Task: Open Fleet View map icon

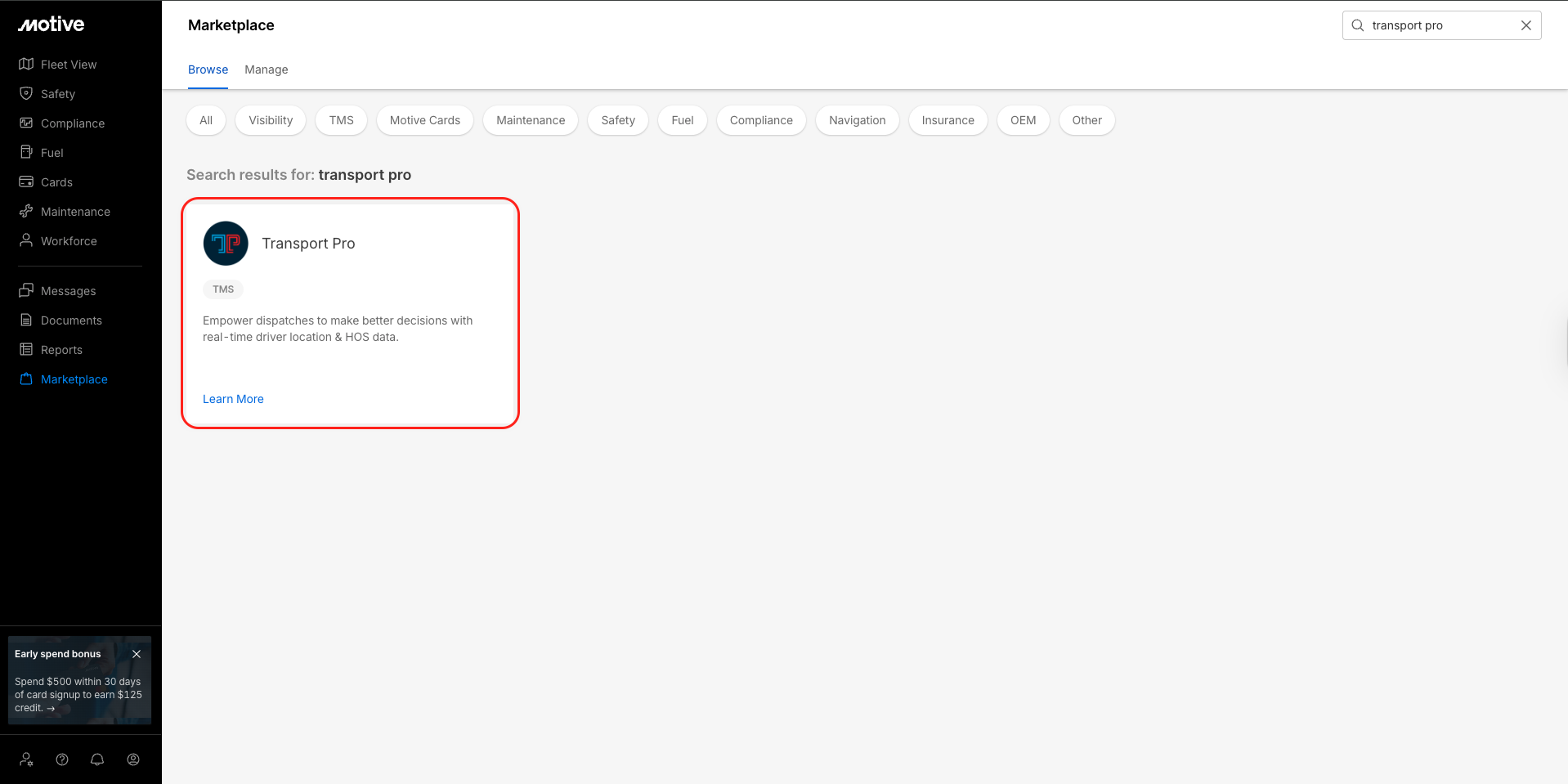Action: coord(26,64)
